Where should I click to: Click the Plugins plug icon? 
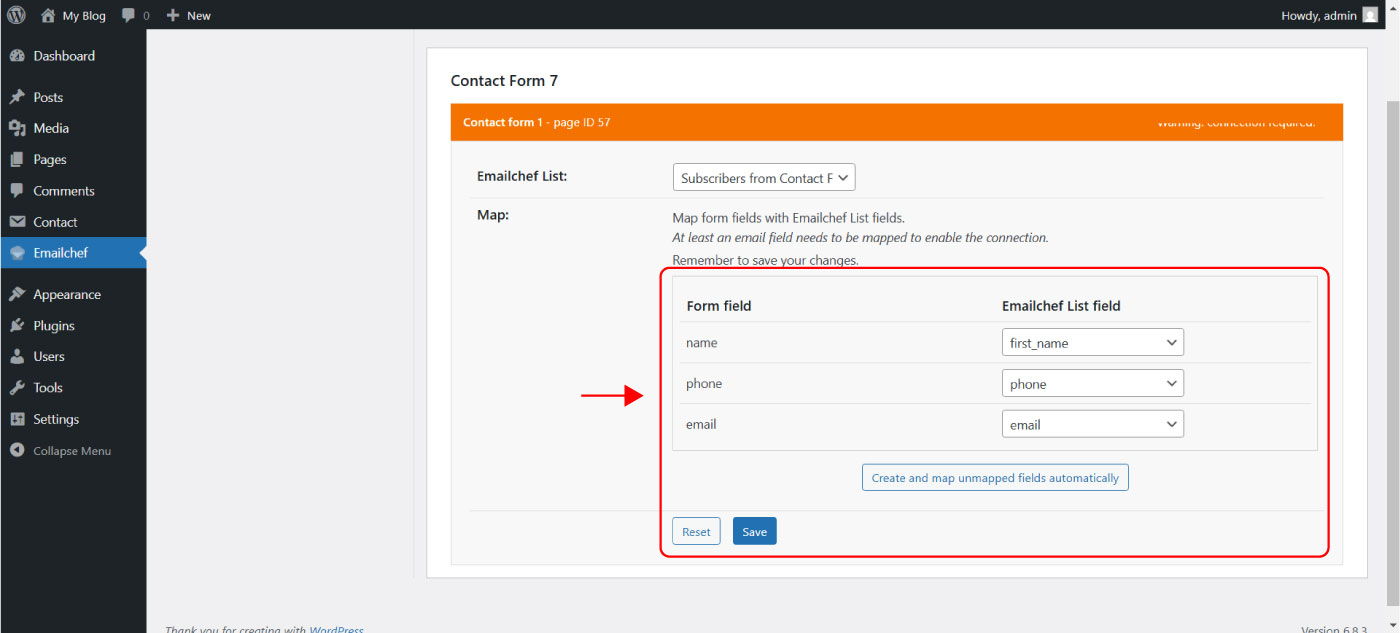(x=17, y=326)
